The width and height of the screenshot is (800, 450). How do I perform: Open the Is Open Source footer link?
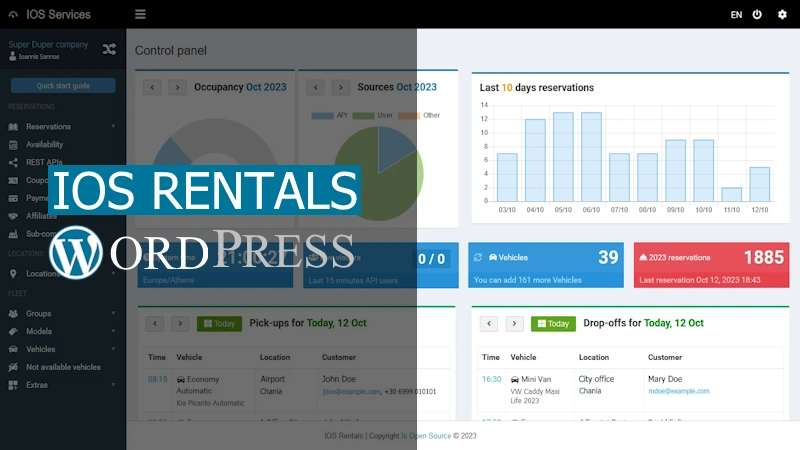426,436
